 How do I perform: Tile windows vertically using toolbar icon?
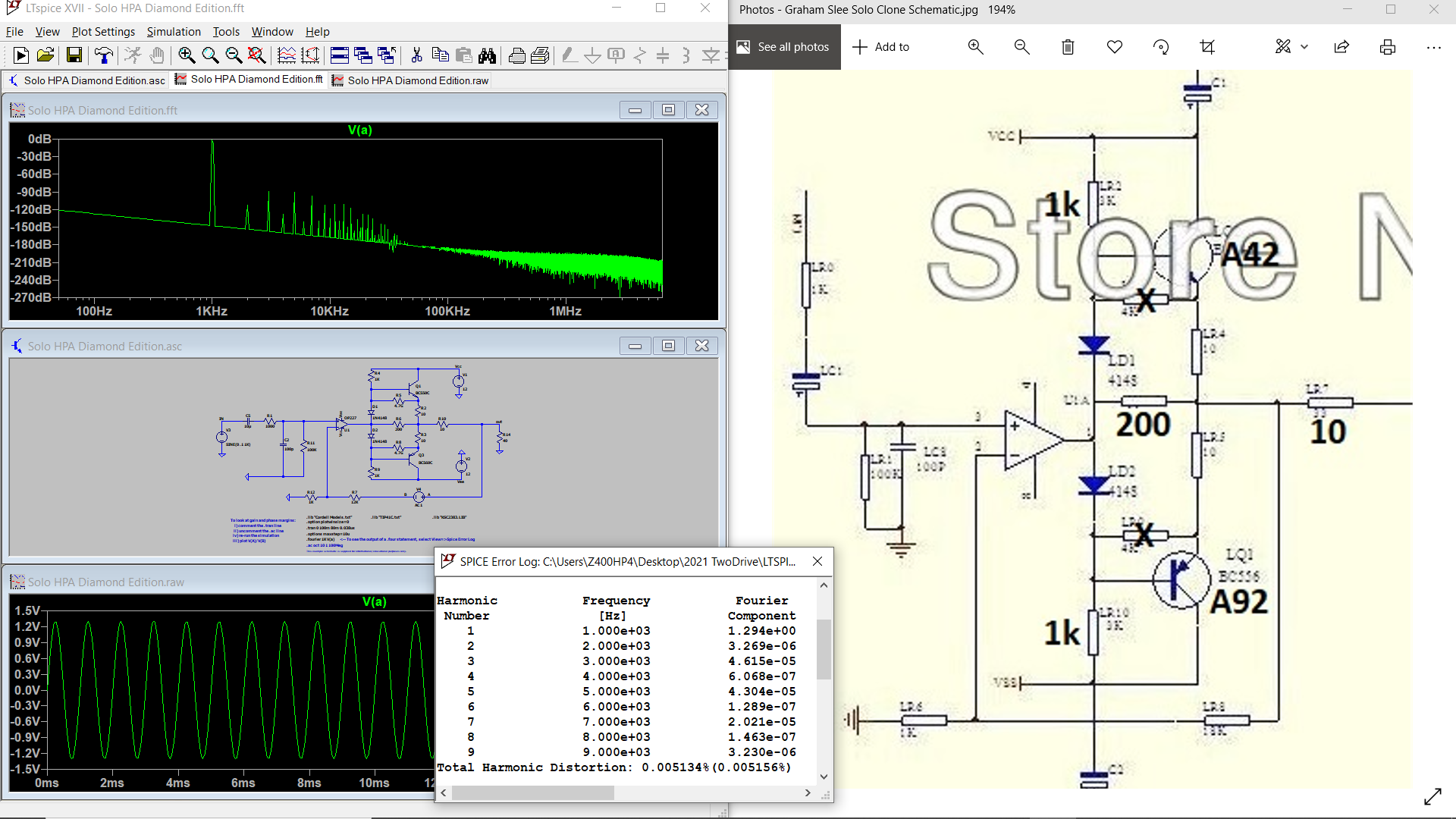(x=363, y=55)
